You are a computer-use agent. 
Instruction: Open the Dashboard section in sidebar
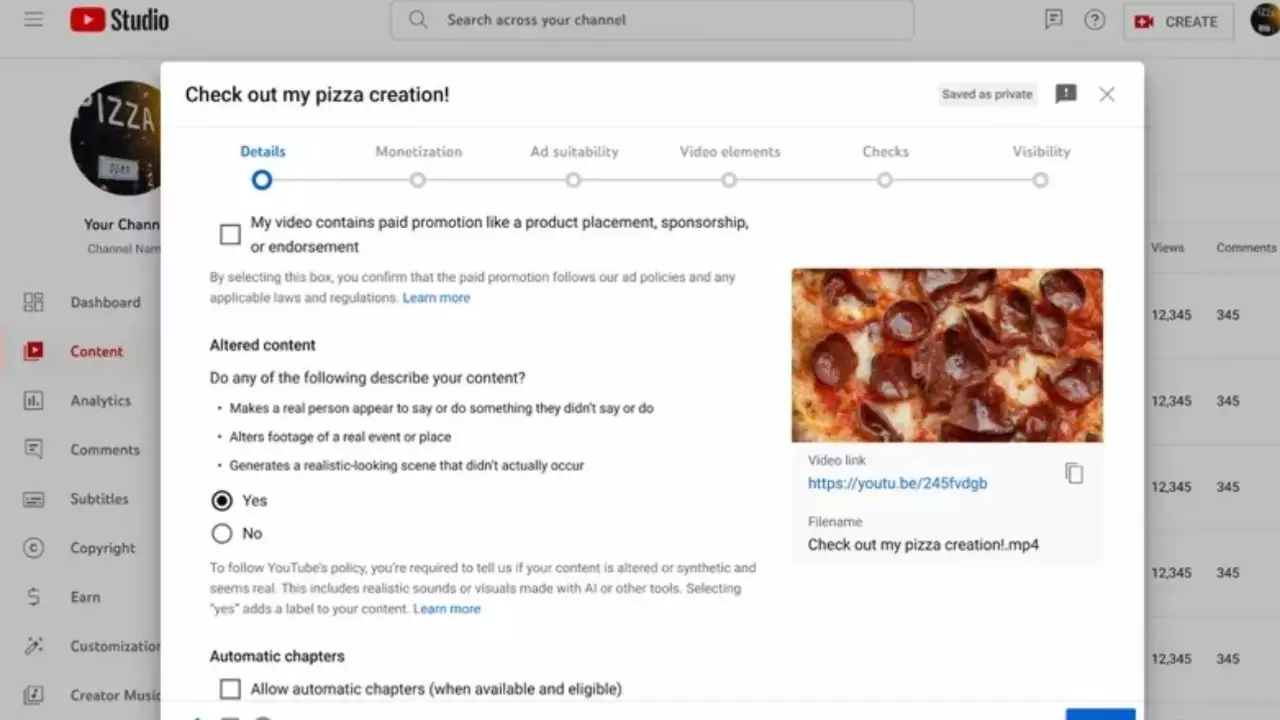(x=104, y=302)
